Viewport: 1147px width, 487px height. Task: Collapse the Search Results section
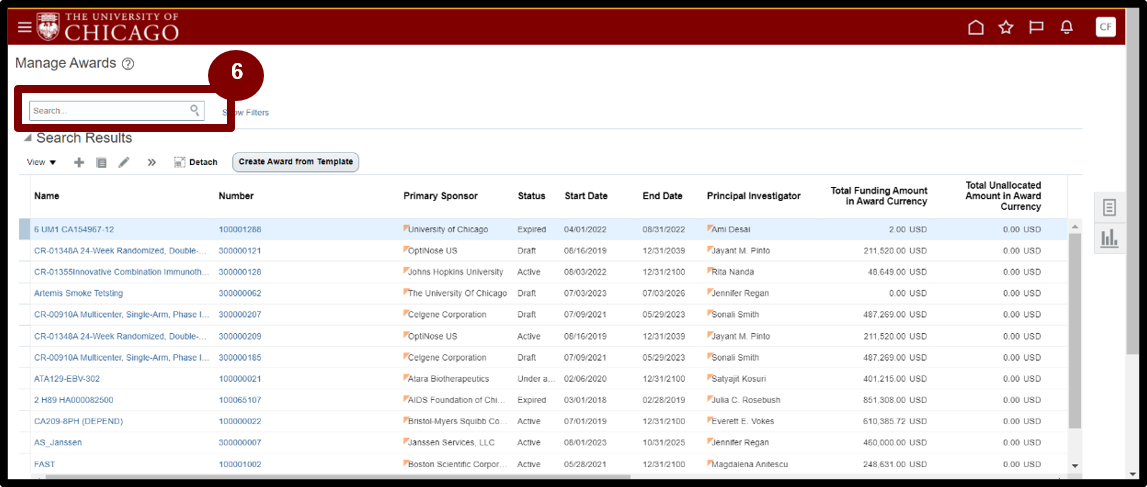[27, 138]
